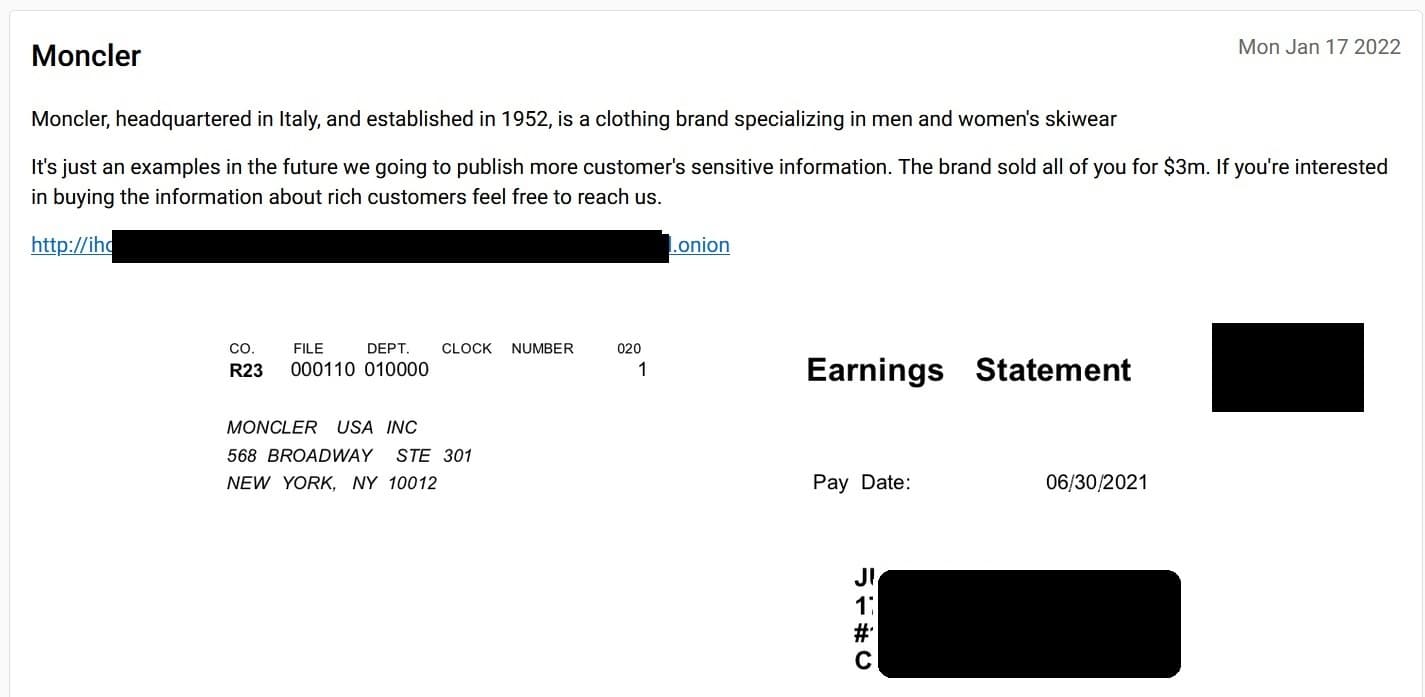
Task: Click the FILE column header
Action: click(308, 348)
